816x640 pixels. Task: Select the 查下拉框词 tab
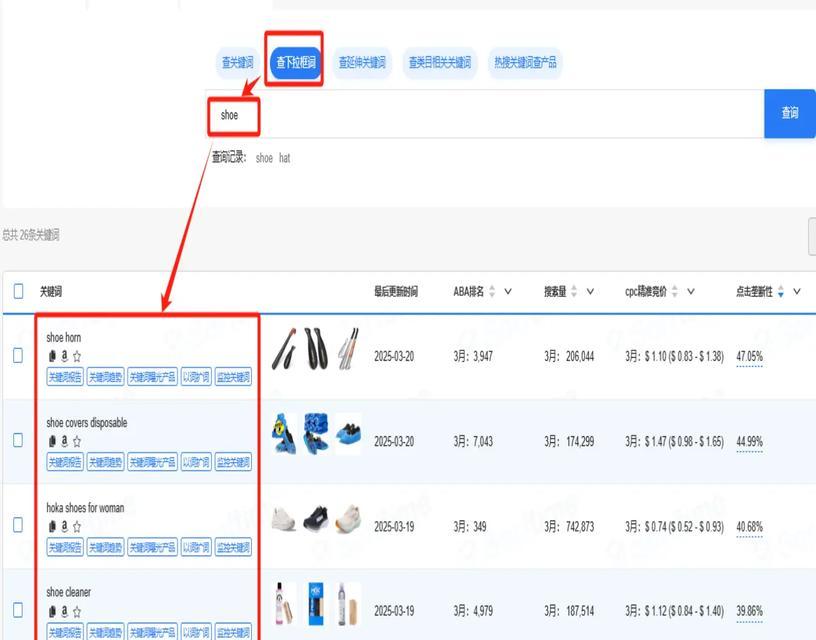[295, 63]
